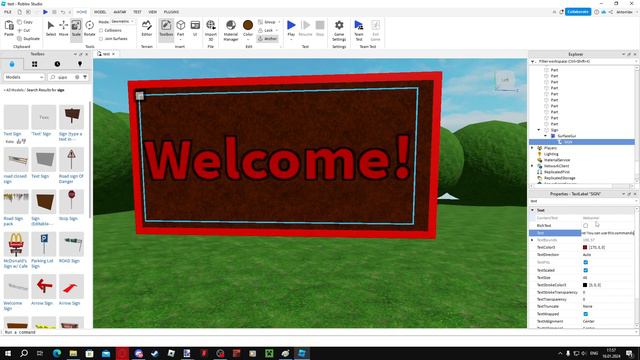Toggle the Join Surfaces checkbox
Viewport: 640px width, 360px height.
pyautogui.click(x=101, y=39)
